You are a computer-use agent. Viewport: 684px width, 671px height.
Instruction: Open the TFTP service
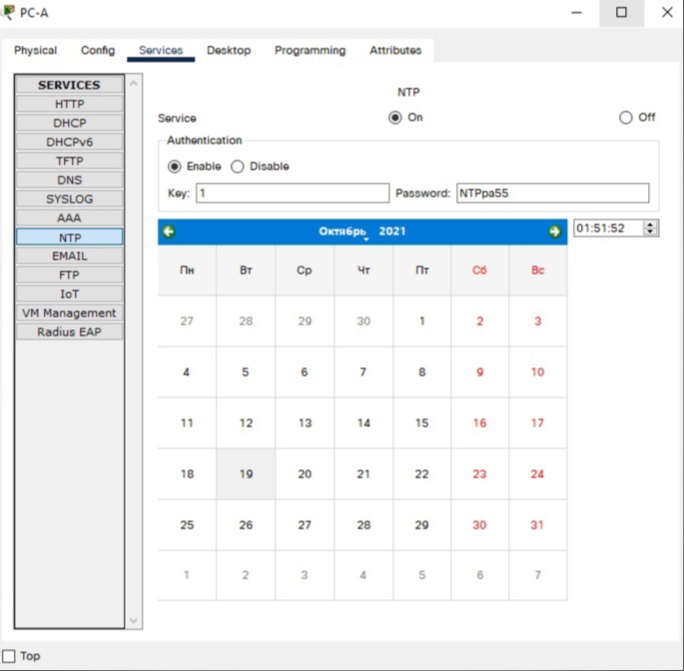(x=69, y=161)
